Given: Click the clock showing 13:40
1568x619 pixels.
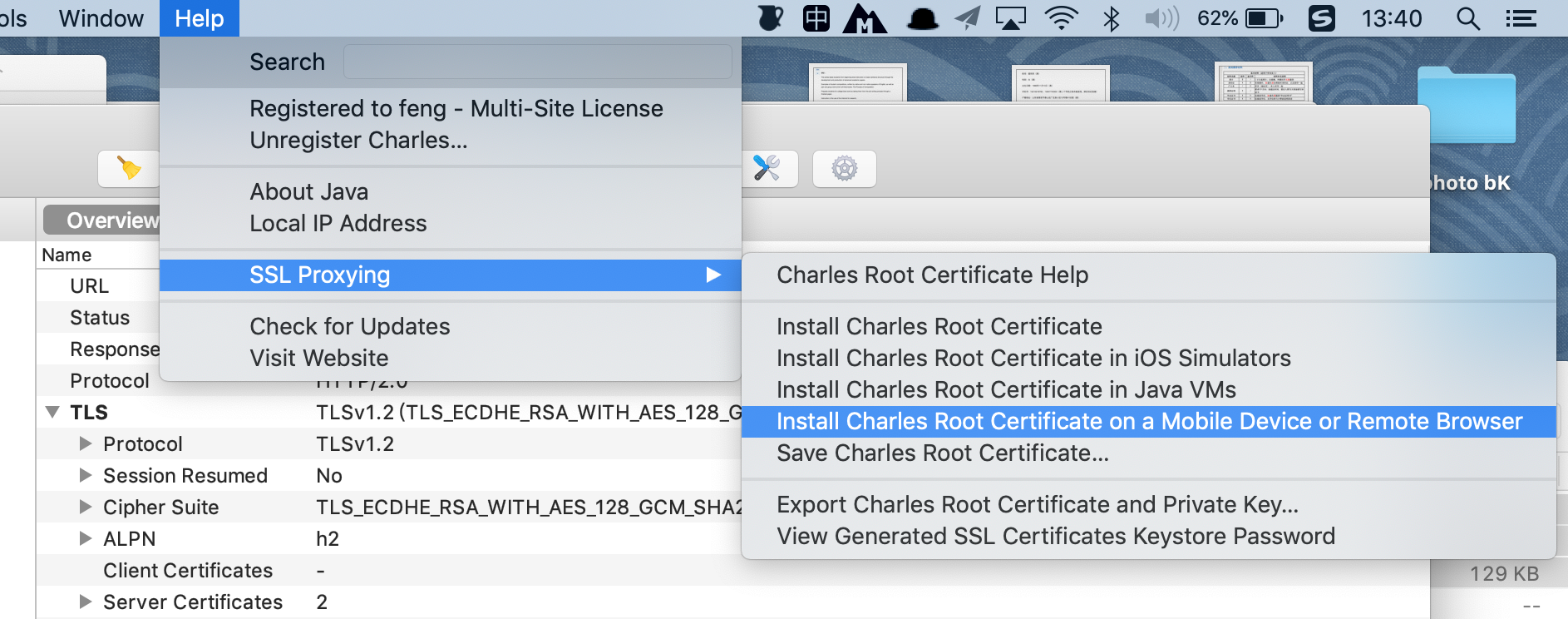Looking at the screenshot, I should (x=1391, y=18).
